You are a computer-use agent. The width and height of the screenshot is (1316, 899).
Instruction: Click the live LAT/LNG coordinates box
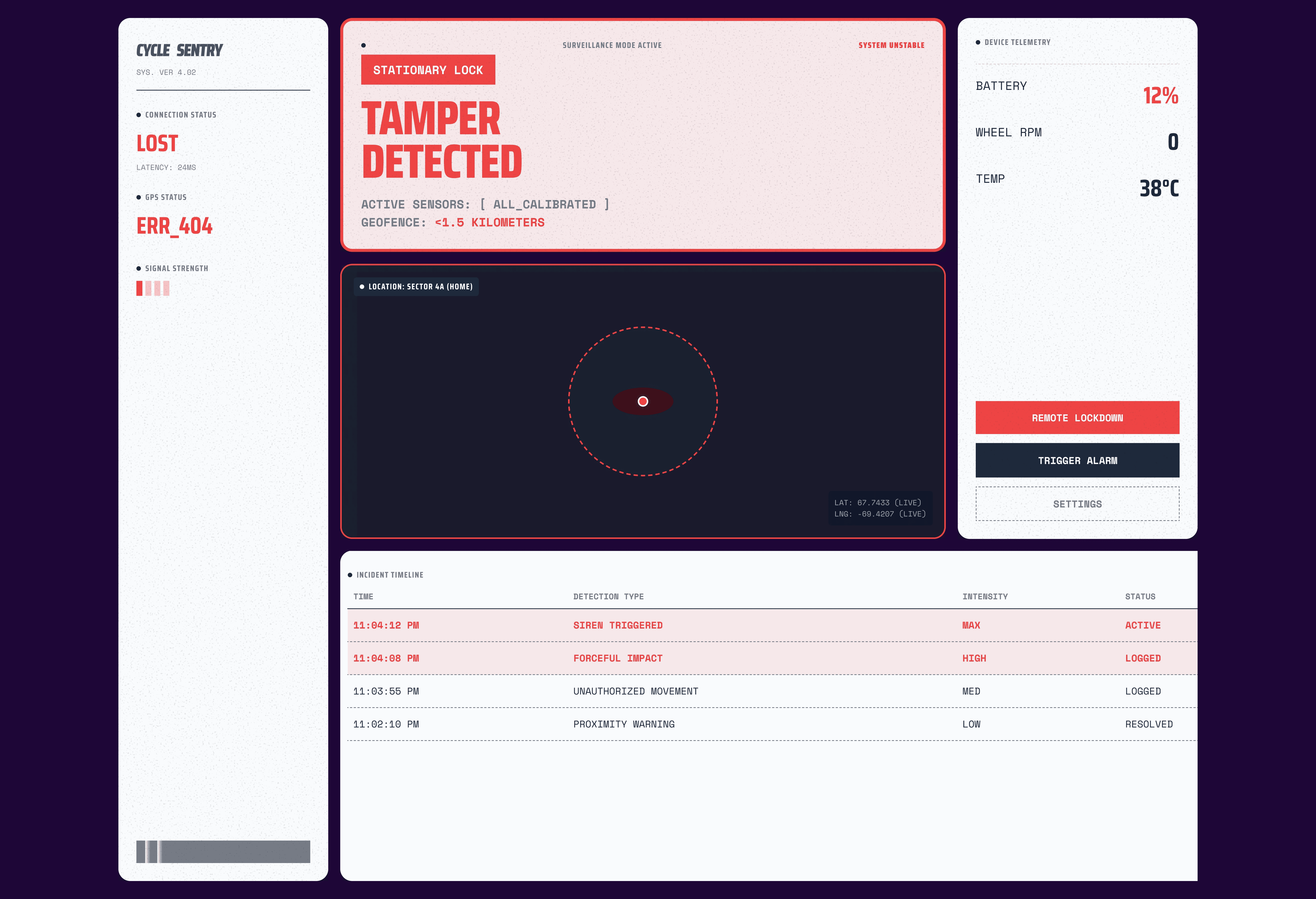pyautogui.click(x=880, y=508)
